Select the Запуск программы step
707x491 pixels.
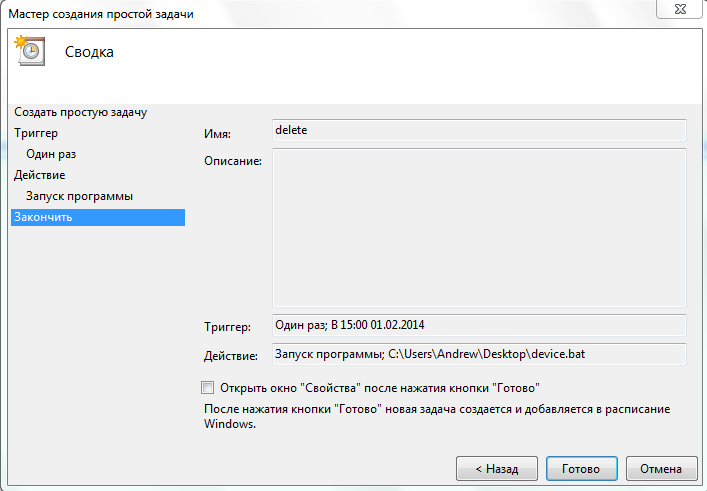79,196
